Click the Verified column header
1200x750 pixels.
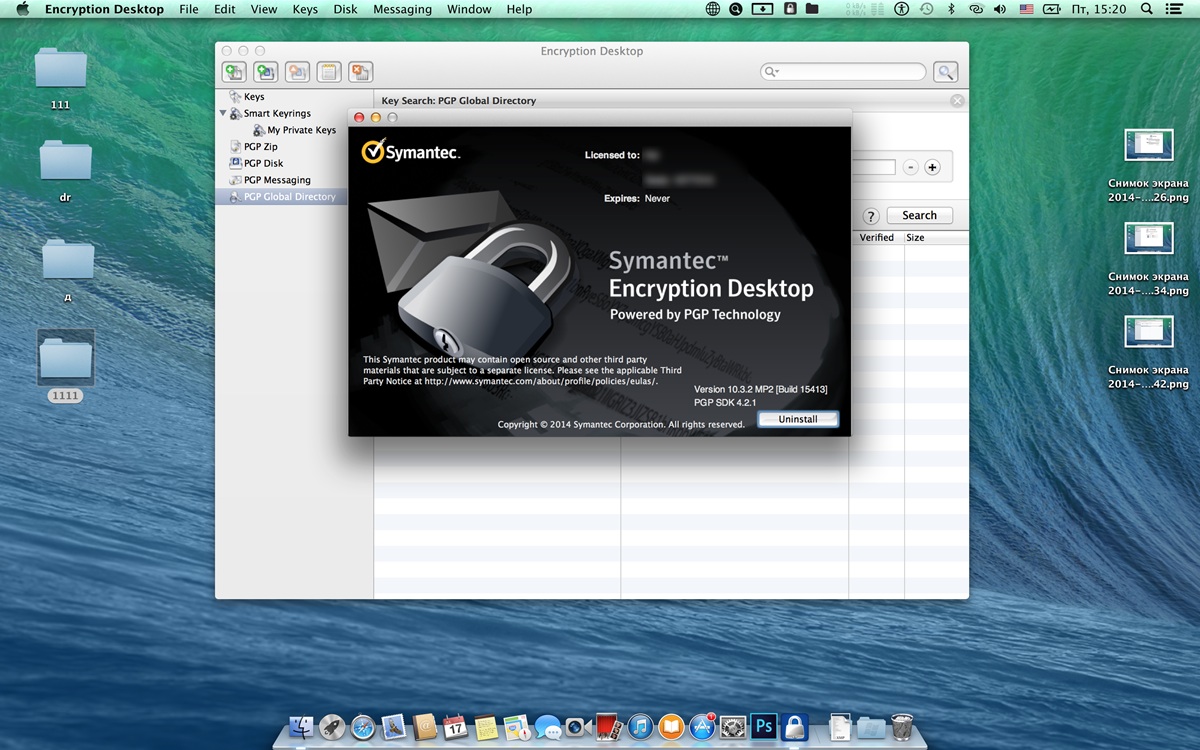tap(876, 238)
